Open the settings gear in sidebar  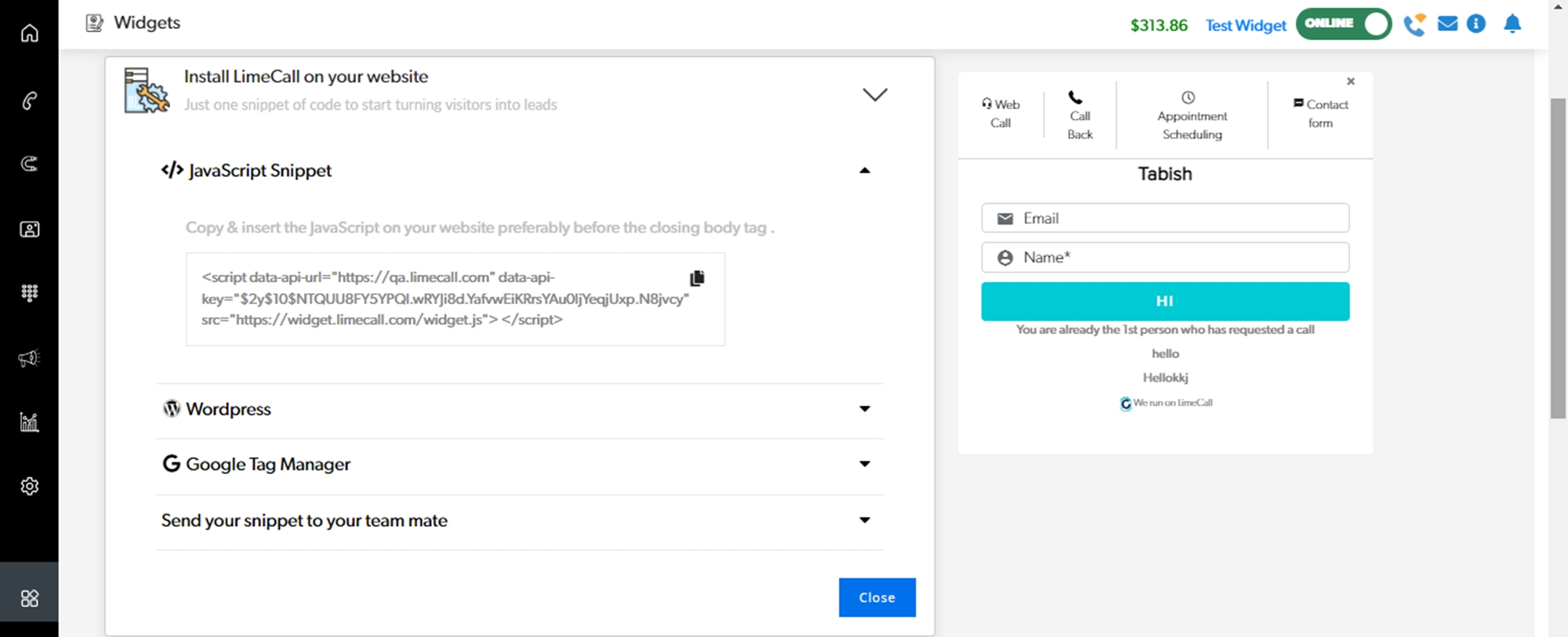pyautogui.click(x=29, y=486)
